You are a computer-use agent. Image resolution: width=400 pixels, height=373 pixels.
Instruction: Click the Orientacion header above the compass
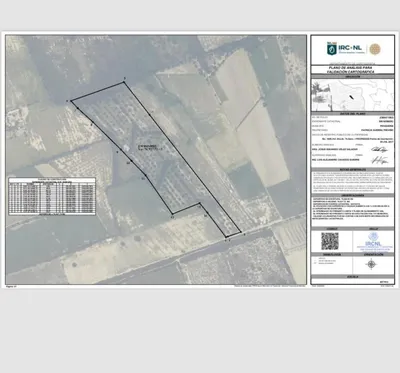click(x=373, y=254)
